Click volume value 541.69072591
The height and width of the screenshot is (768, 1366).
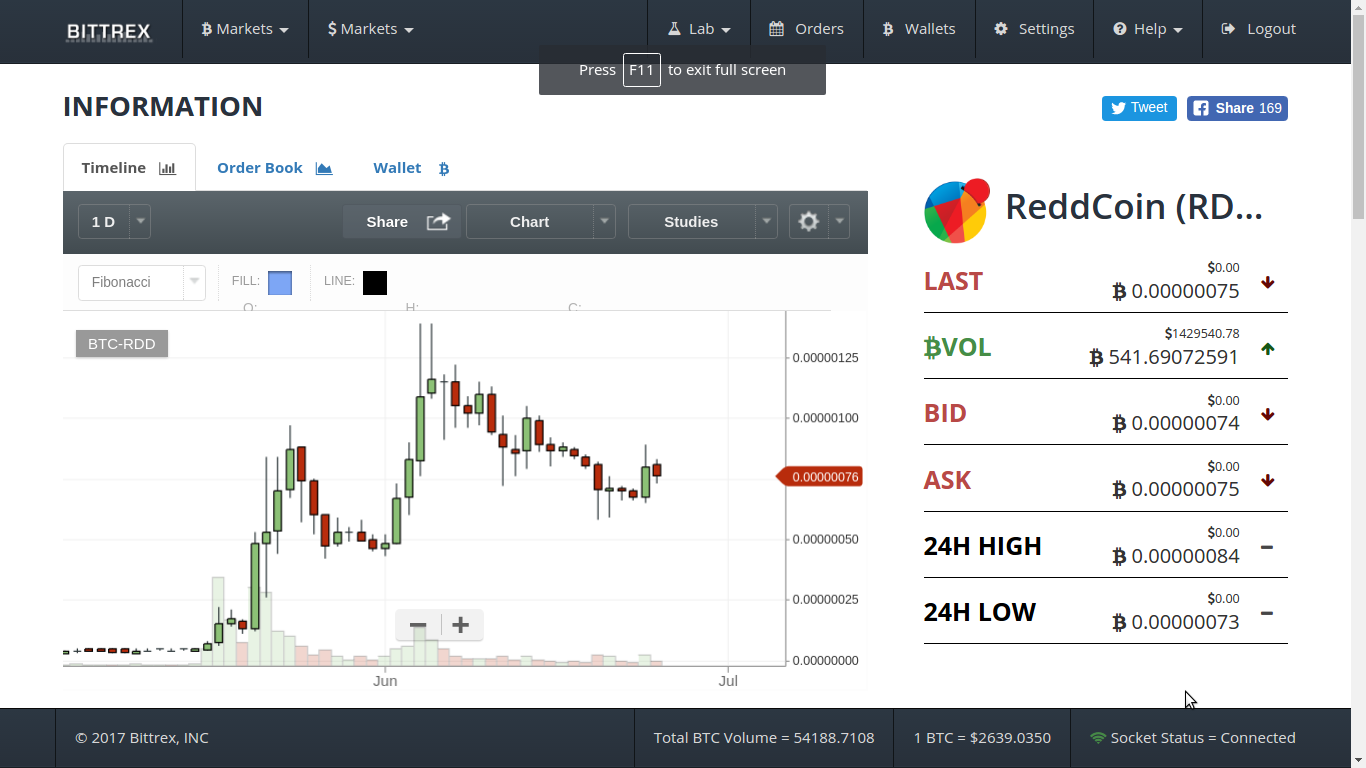[1164, 357]
